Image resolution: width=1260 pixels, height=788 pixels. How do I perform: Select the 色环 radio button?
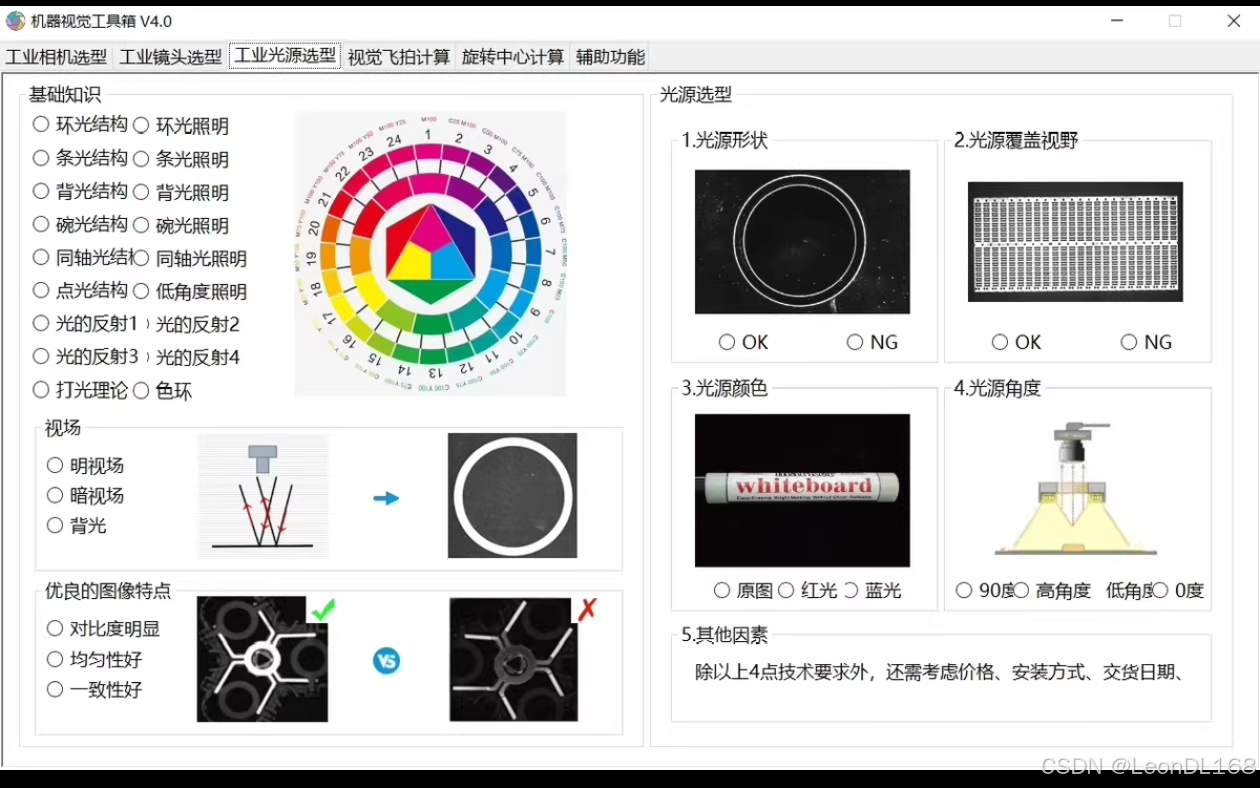coord(140,389)
